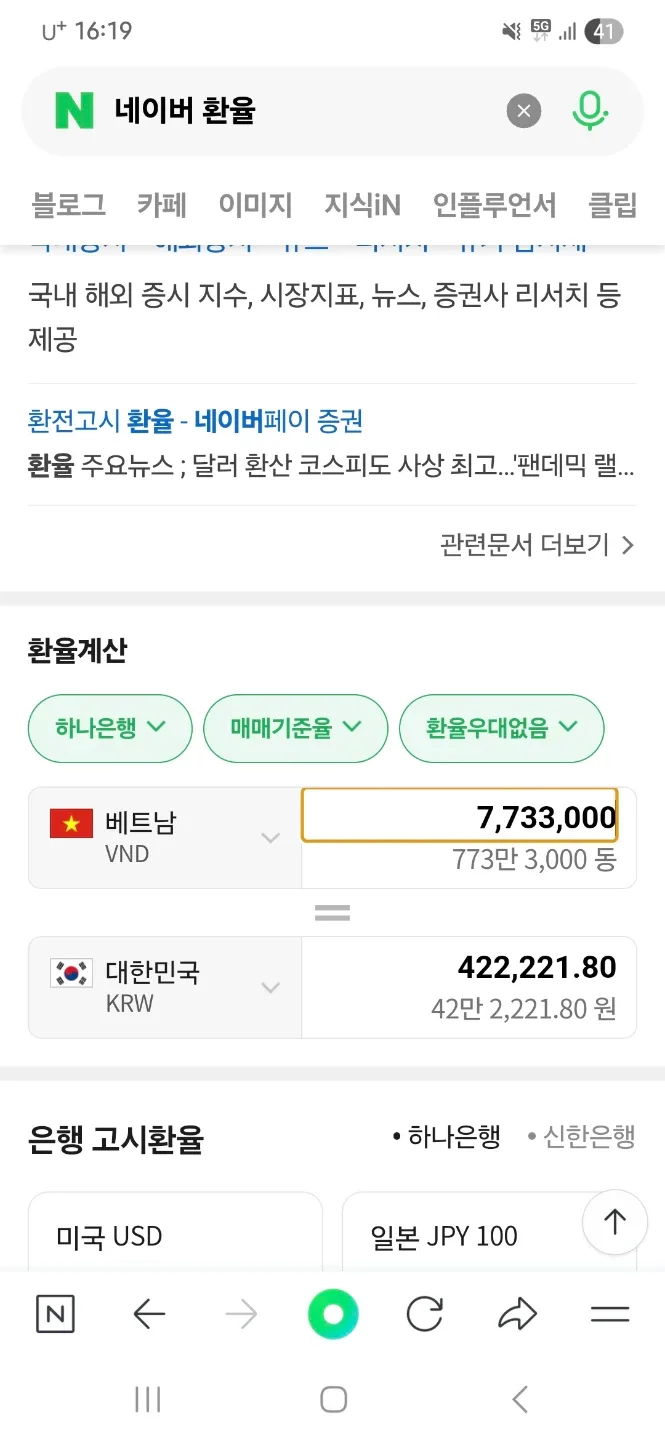Open Naver home from bottom N icon
Image resolution: width=665 pixels, height=1440 pixels.
tap(55, 1314)
